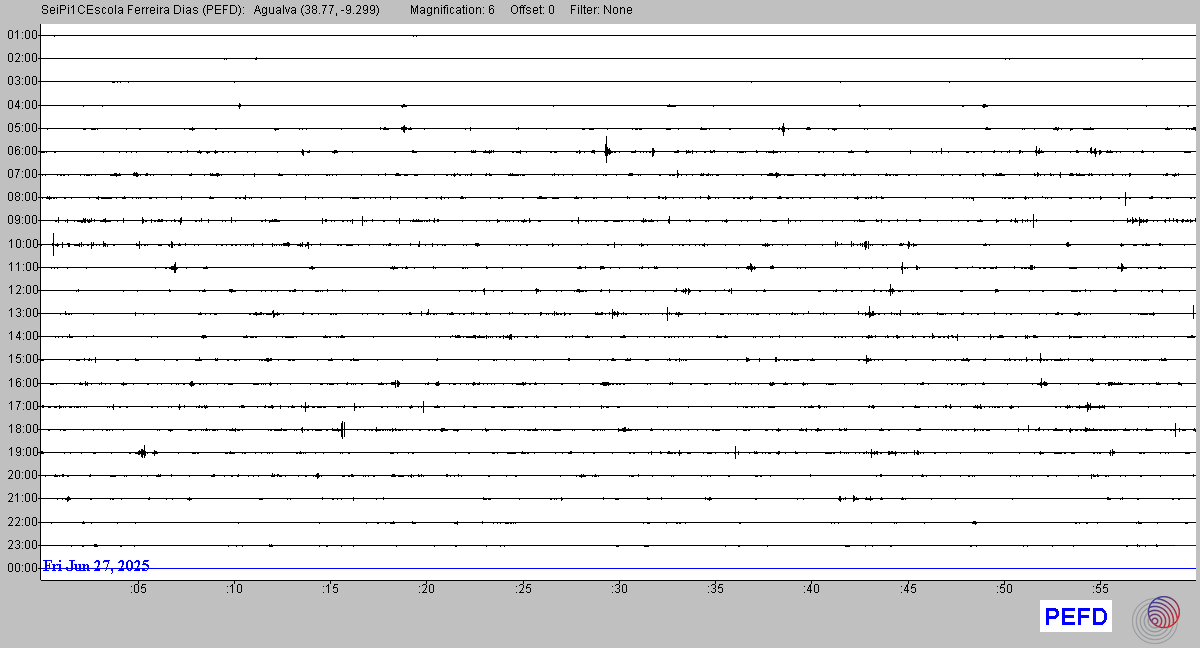Image resolution: width=1200 pixels, height=648 pixels.
Task: Click the :40 minute axis label
Action: click(x=811, y=589)
